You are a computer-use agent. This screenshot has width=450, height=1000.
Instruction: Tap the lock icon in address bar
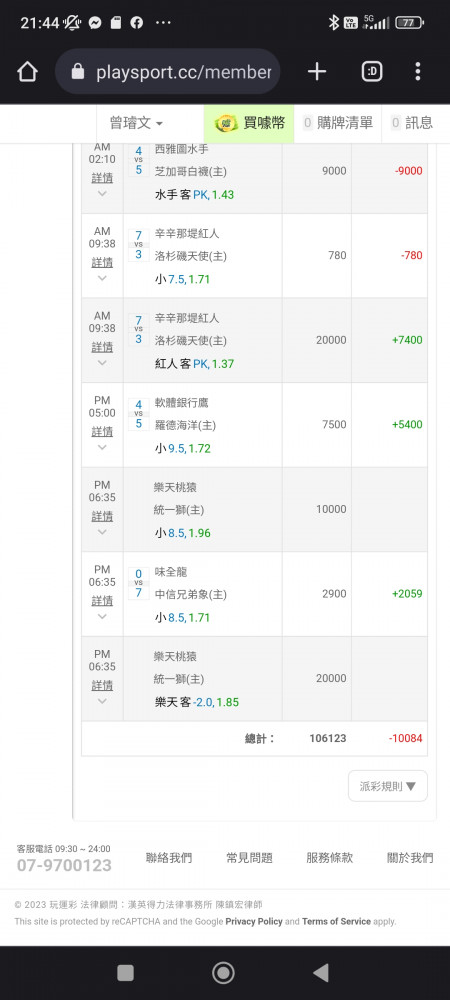[78, 72]
